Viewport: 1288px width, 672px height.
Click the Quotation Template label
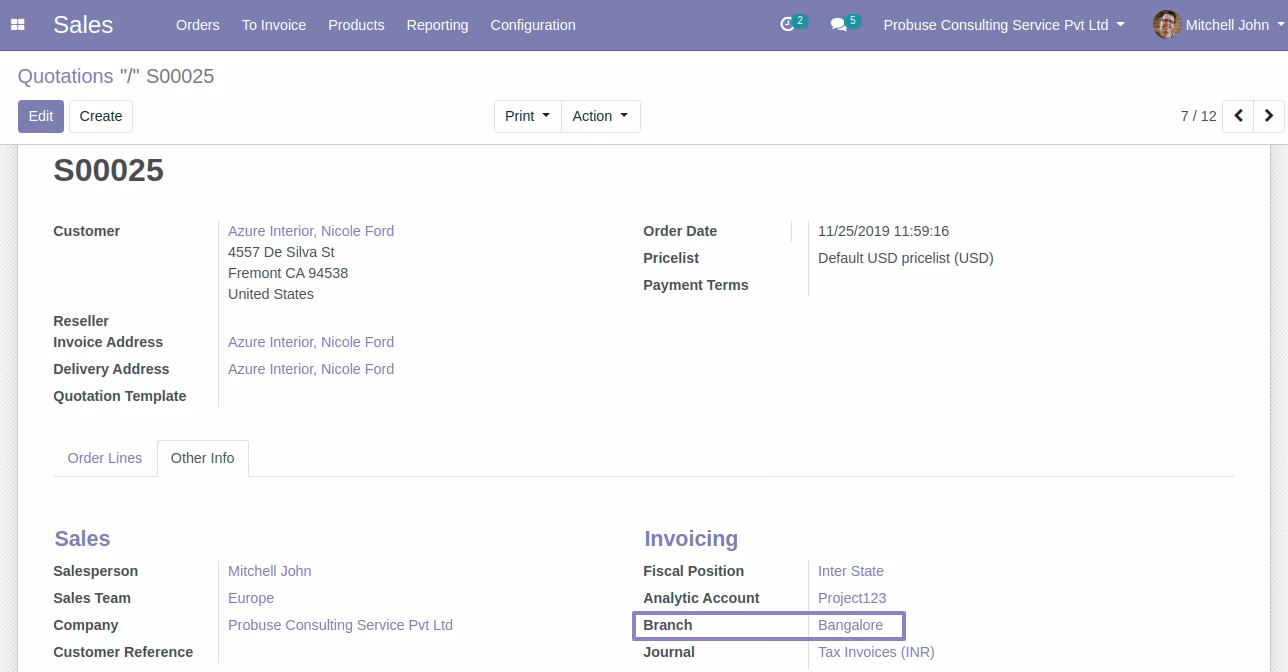point(120,396)
